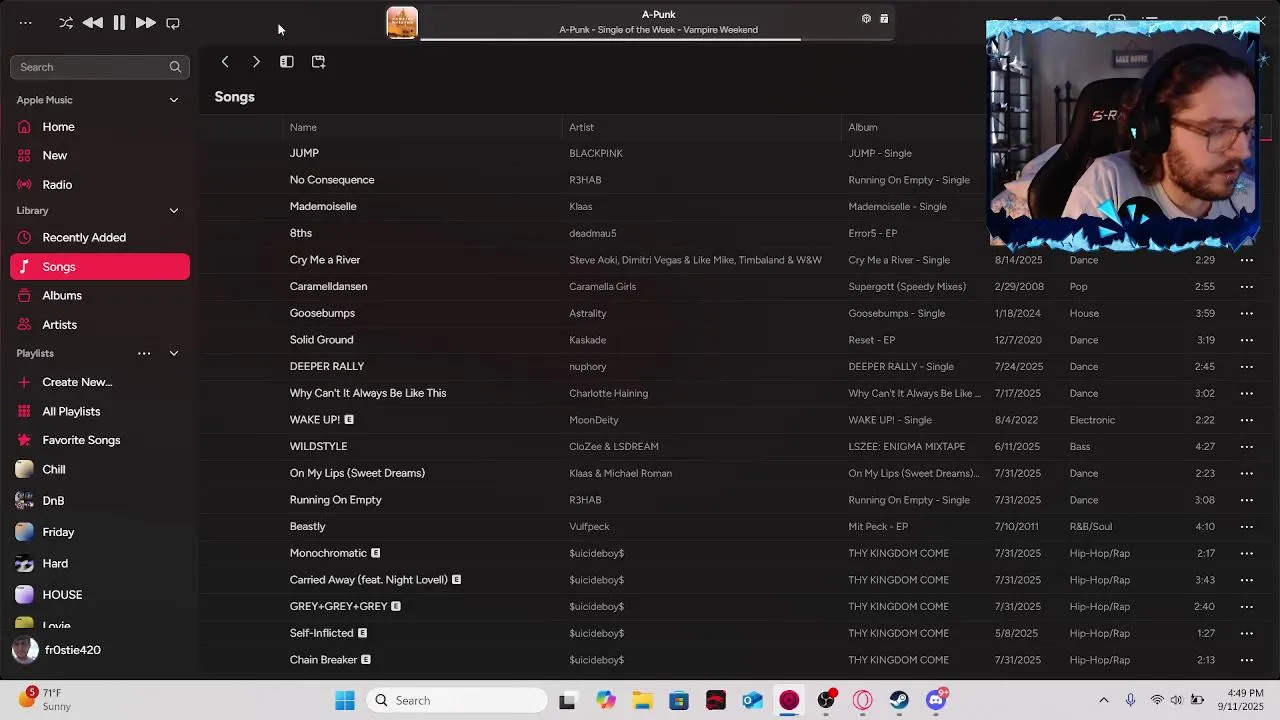Image resolution: width=1280 pixels, height=720 pixels.
Task: Open Discord from the taskbar
Action: 936,701
